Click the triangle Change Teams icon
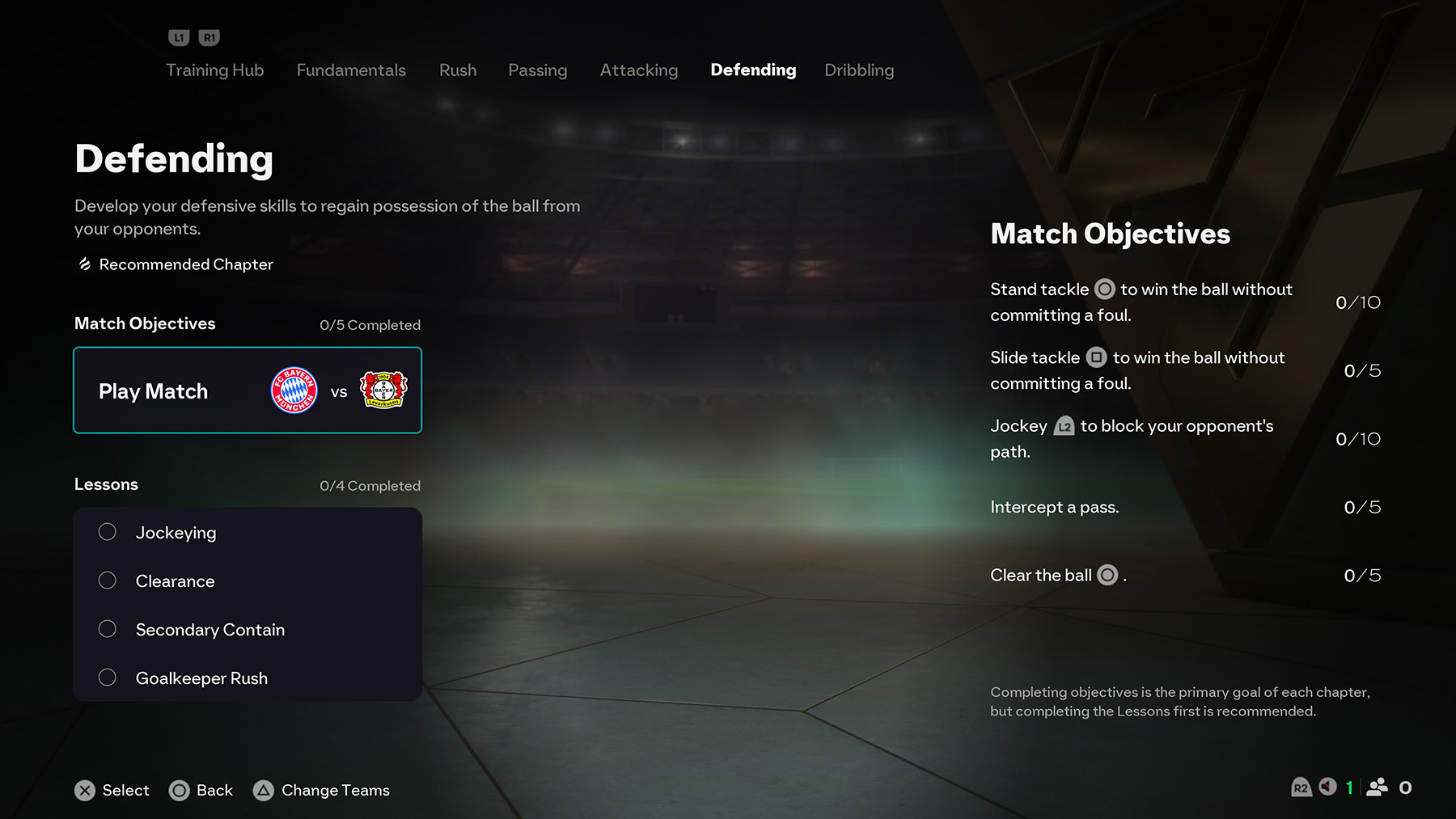The width and height of the screenshot is (1456, 819). pos(264,791)
